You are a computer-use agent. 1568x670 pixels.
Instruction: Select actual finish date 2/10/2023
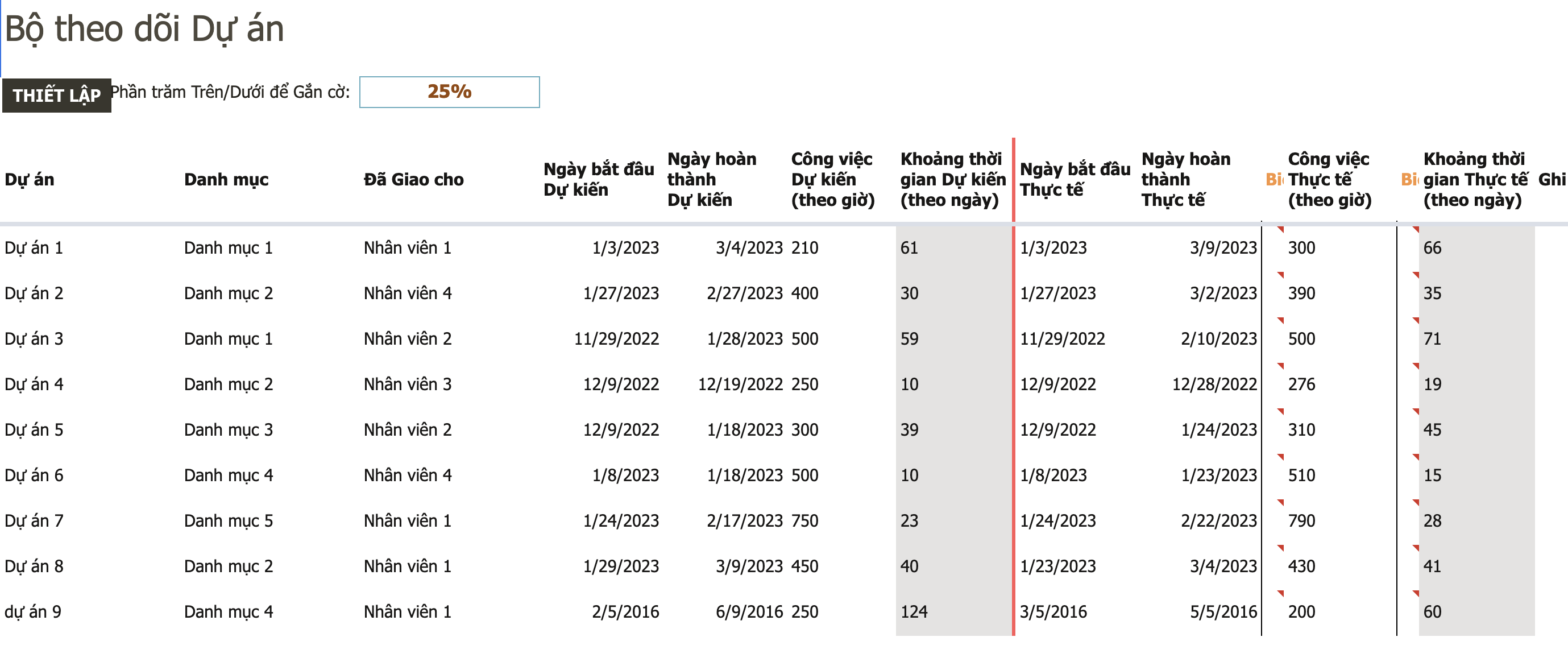click(x=1218, y=338)
